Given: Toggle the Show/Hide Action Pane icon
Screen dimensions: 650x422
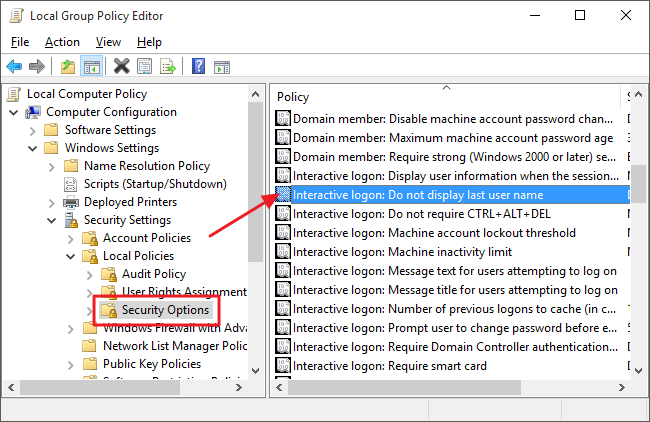Looking at the screenshot, I should coord(221,67).
